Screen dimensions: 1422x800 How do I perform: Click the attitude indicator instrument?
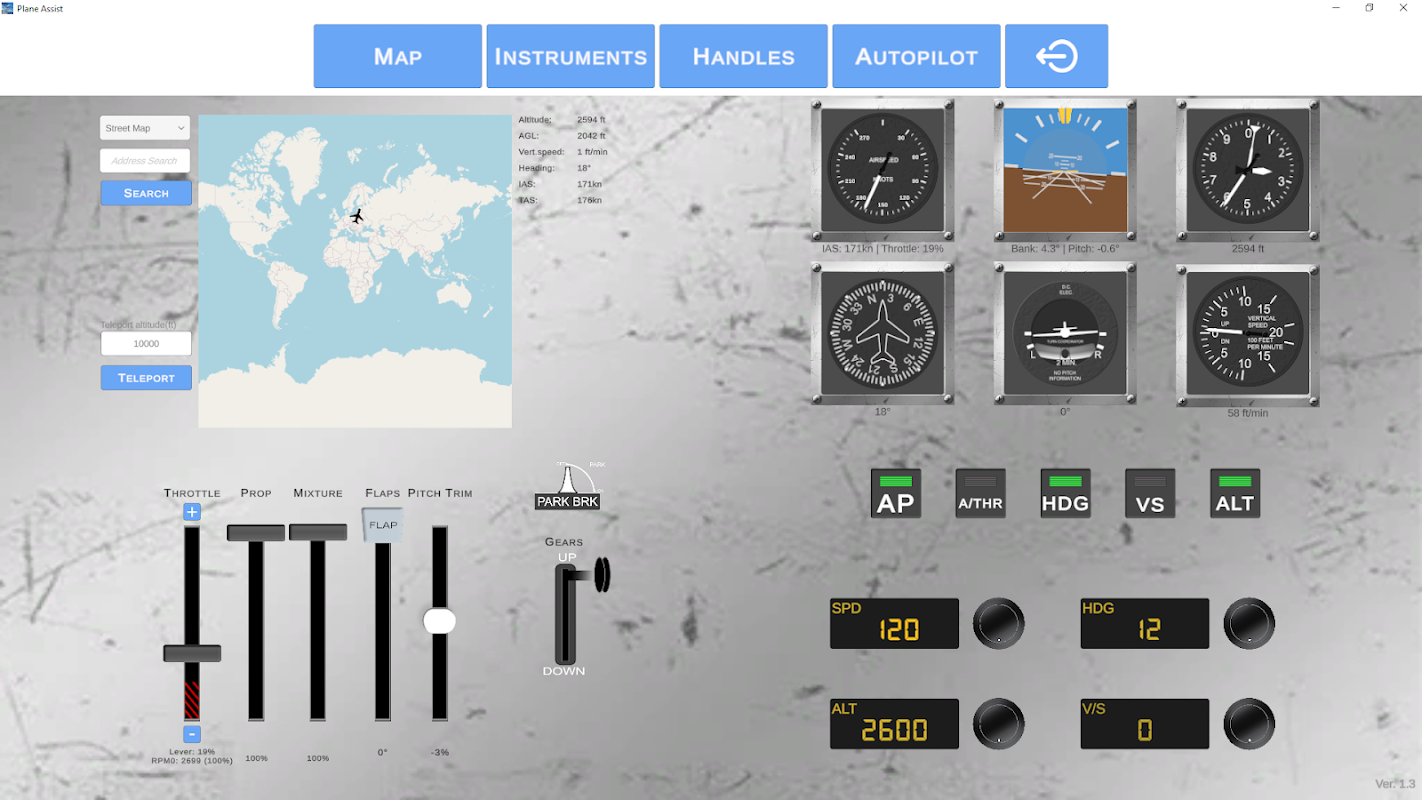[x=1065, y=170]
